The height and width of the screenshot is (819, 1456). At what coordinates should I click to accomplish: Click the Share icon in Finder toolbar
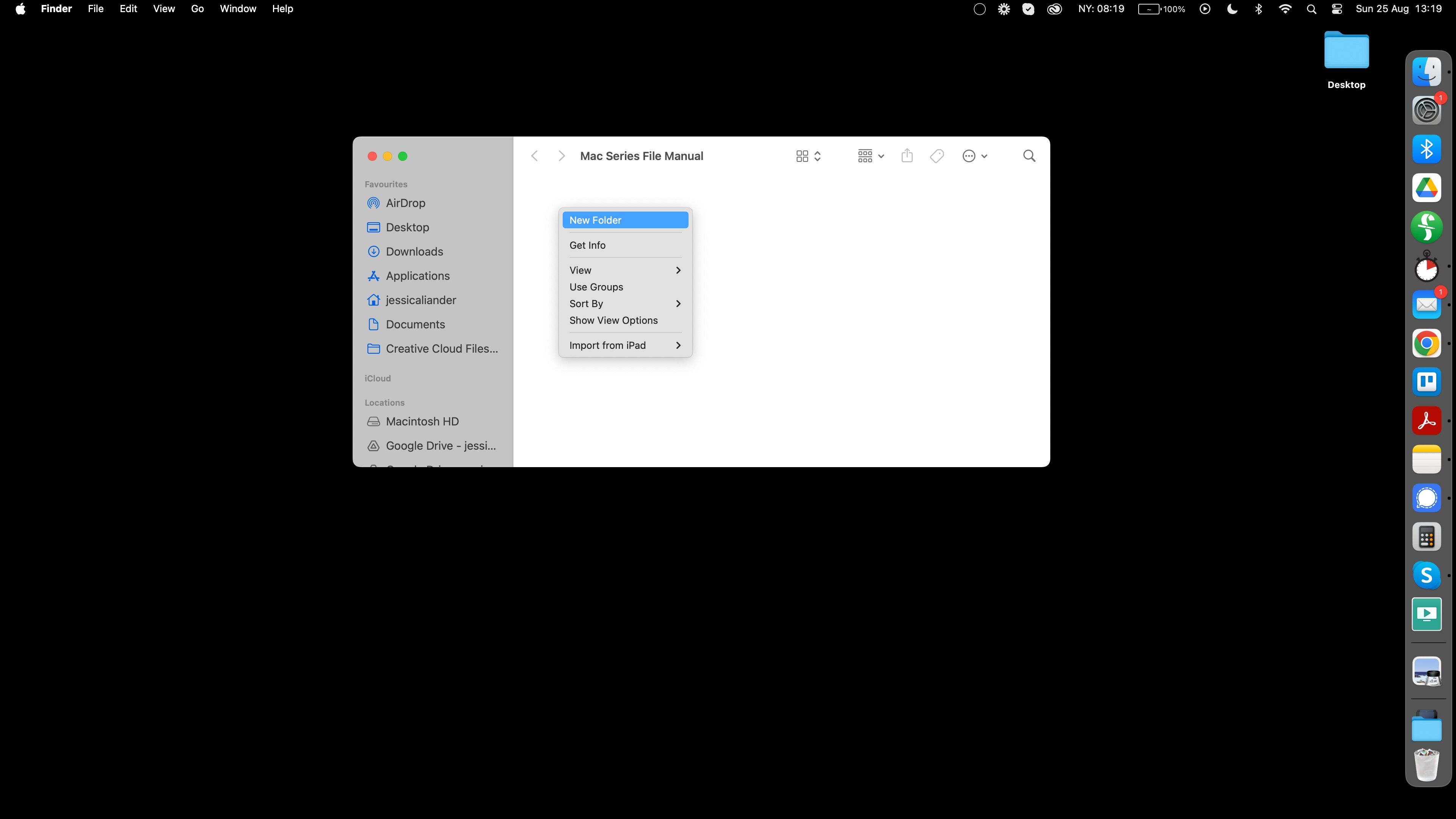907,156
